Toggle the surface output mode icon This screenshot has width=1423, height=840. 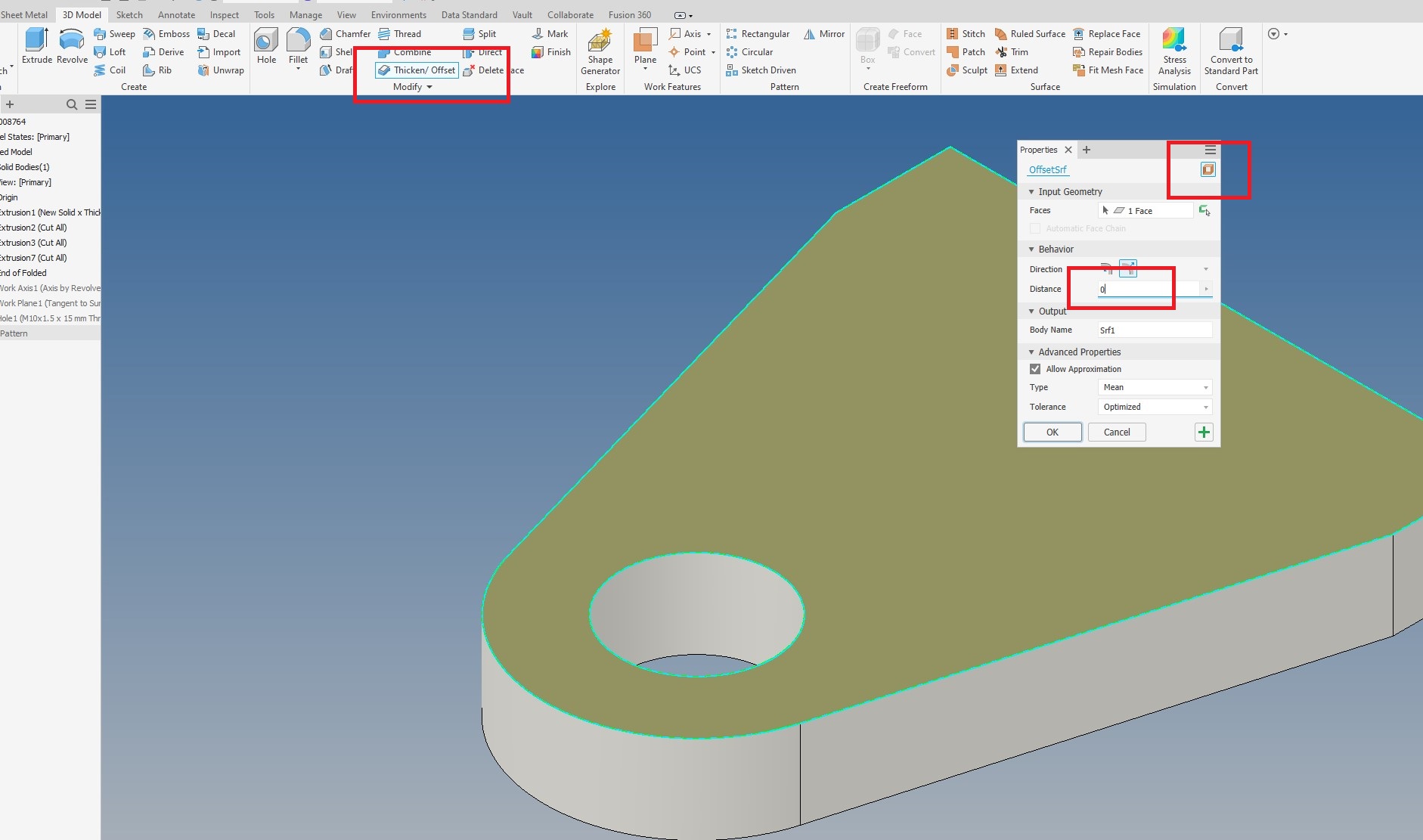tap(1208, 169)
